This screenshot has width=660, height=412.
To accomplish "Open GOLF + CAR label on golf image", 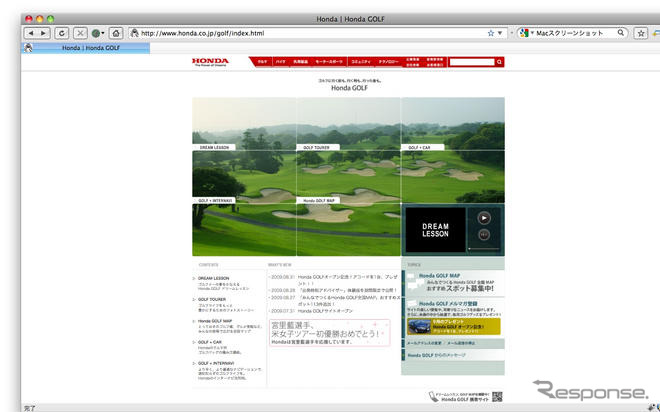I will point(422,147).
